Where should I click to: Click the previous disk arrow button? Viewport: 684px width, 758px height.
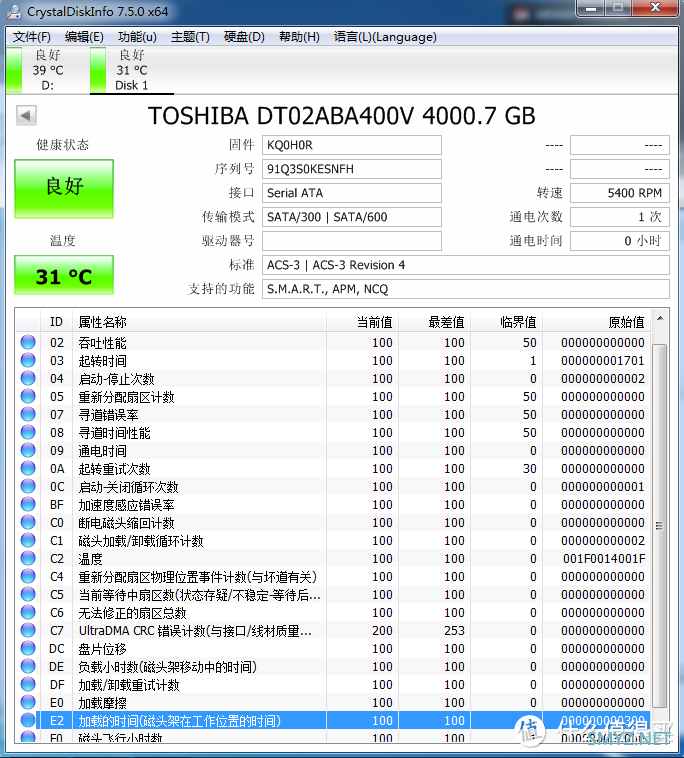(x=26, y=116)
